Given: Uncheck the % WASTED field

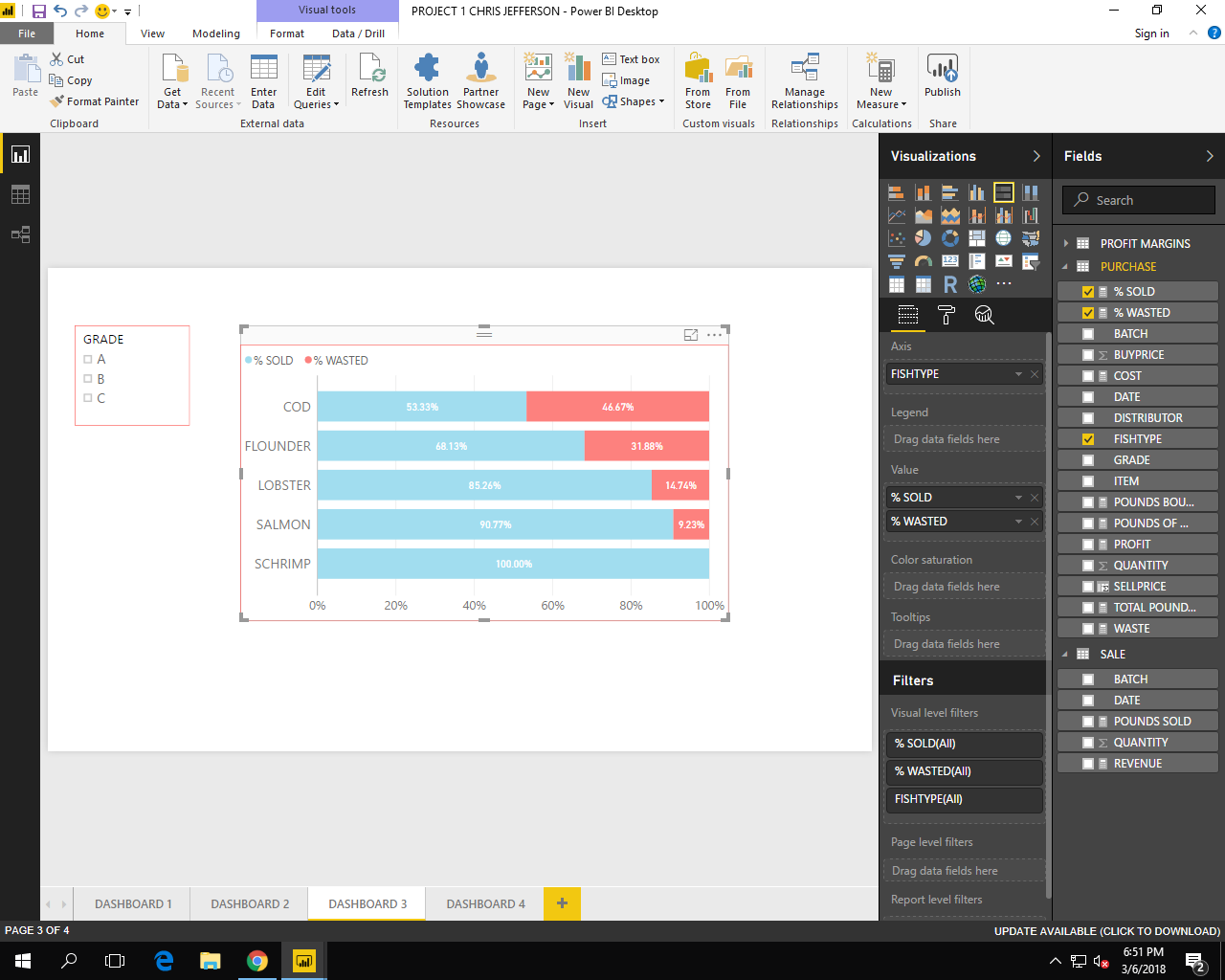Looking at the screenshot, I should (1088, 313).
